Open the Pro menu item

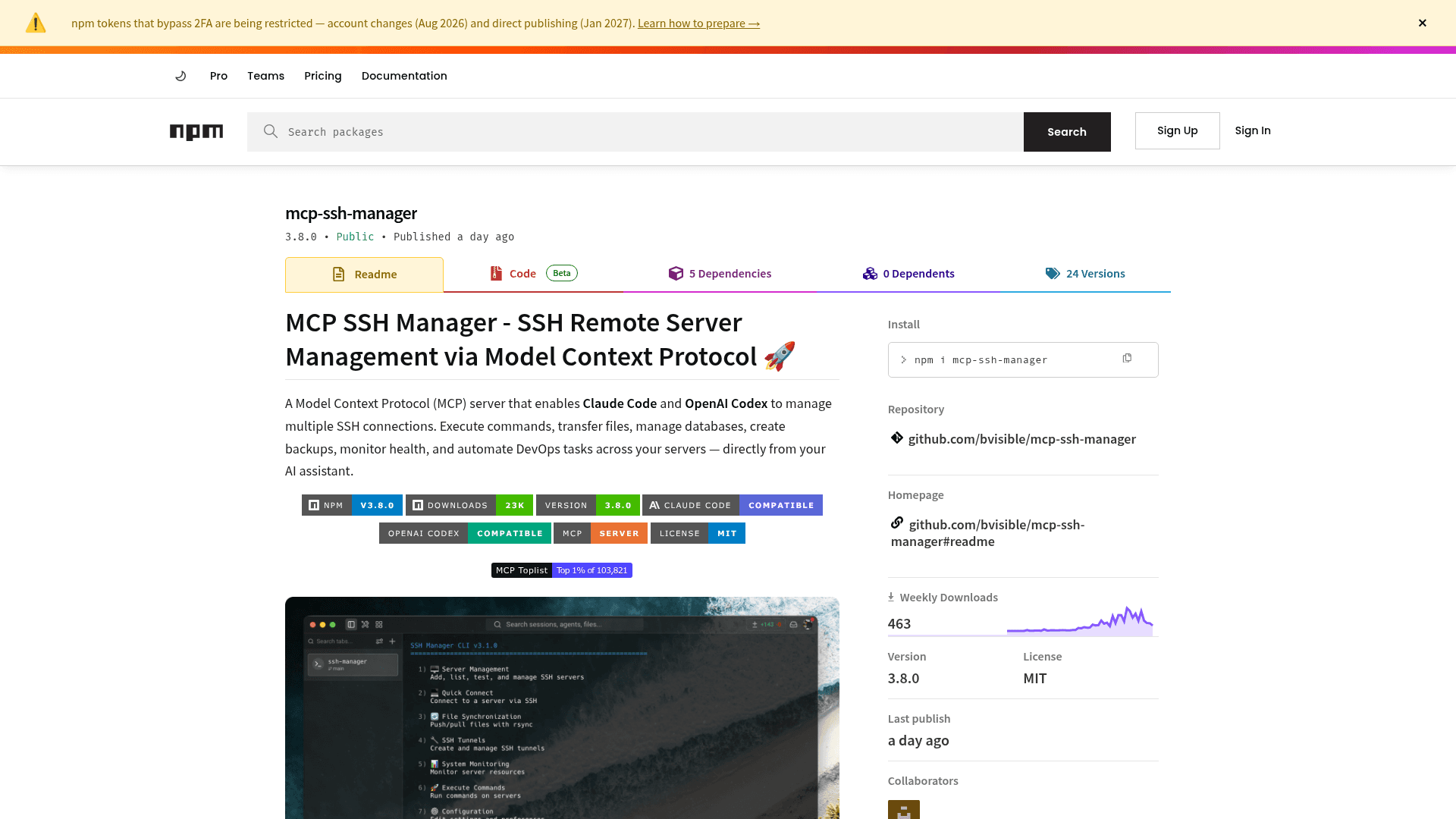pyautogui.click(x=218, y=76)
